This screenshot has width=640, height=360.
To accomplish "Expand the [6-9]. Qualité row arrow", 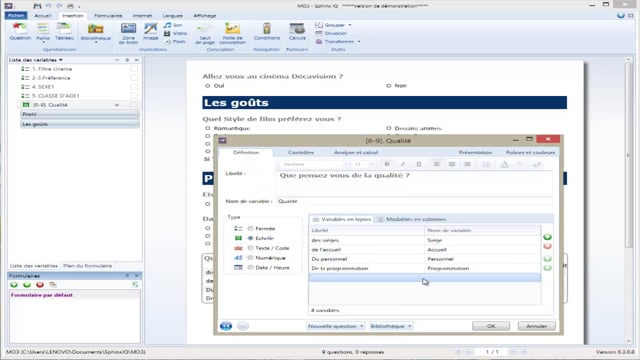I will [117, 105].
